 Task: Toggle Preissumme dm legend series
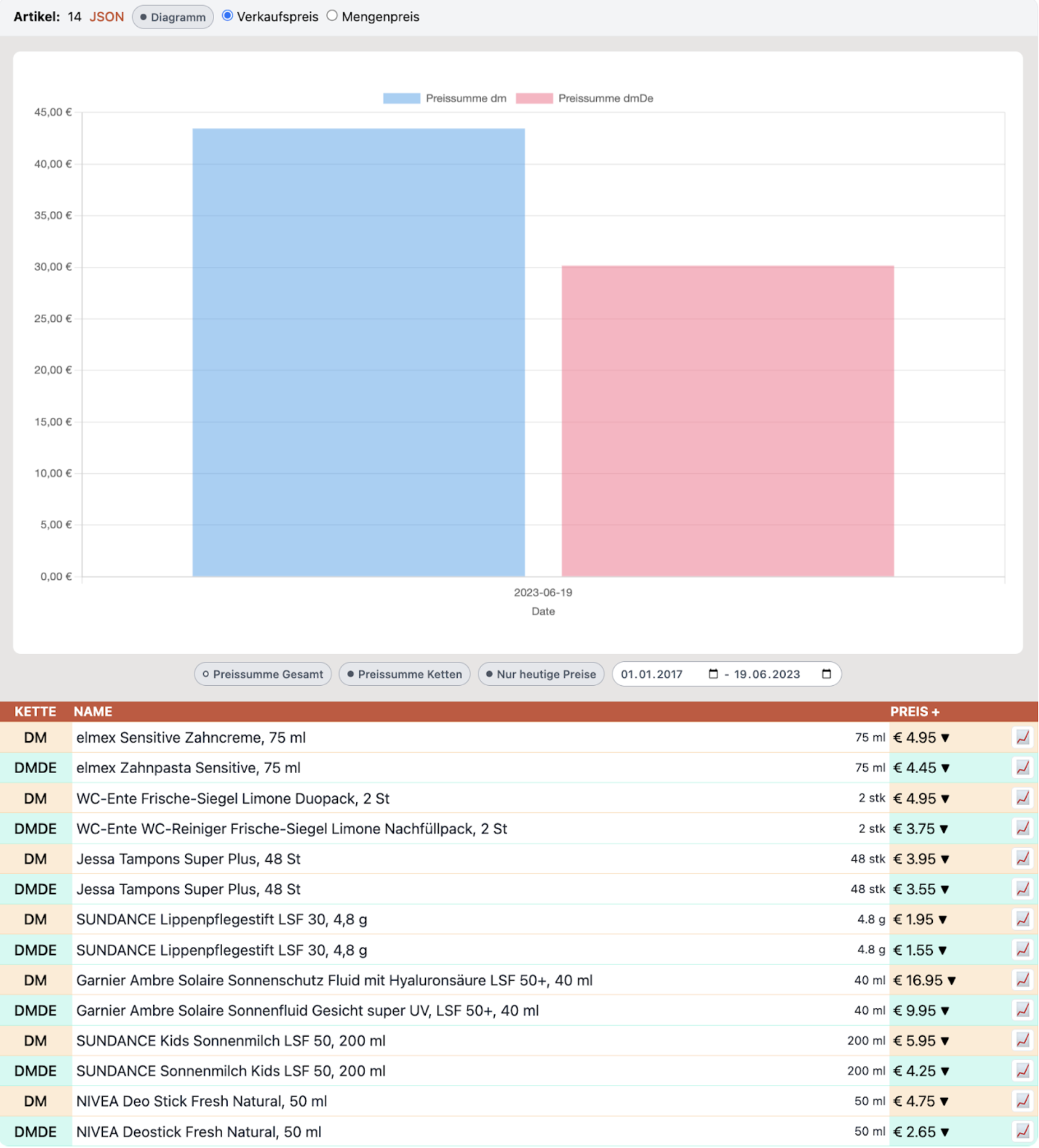coord(445,98)
